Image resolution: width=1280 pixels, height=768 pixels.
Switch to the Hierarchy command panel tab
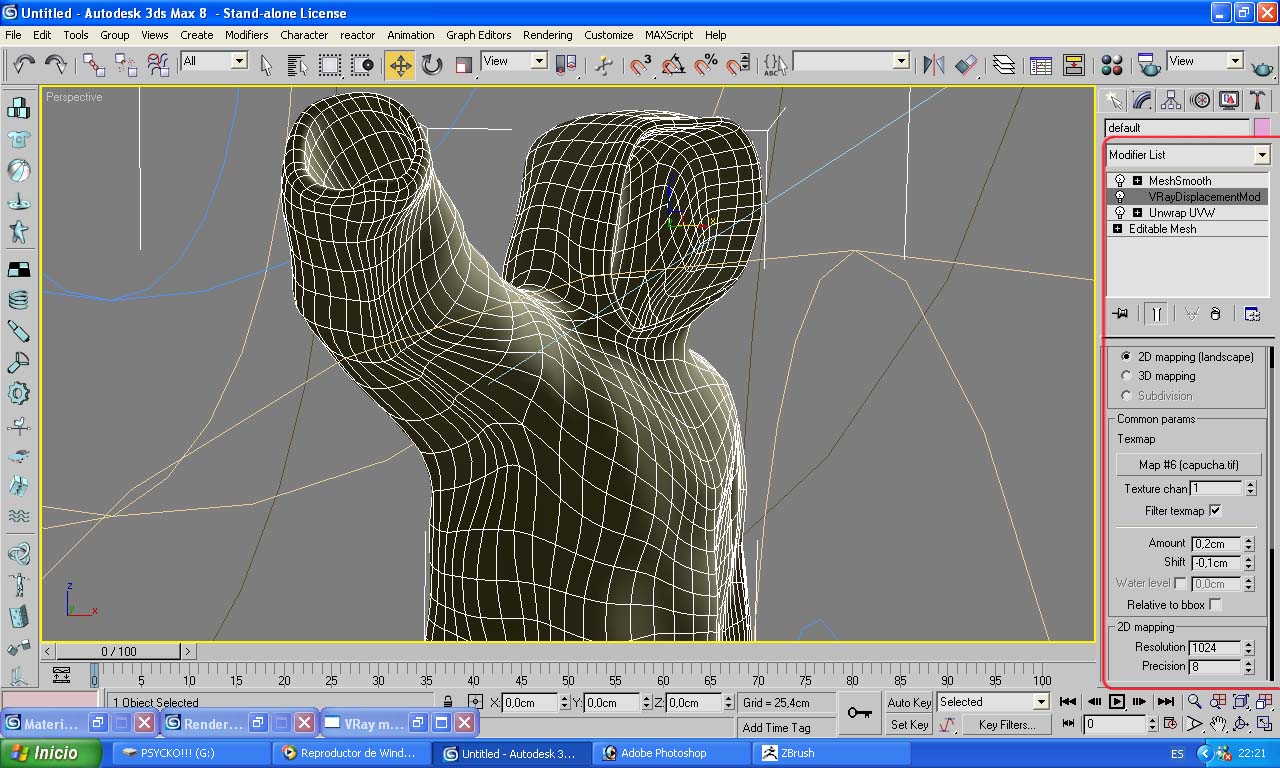pos(1171,100)
